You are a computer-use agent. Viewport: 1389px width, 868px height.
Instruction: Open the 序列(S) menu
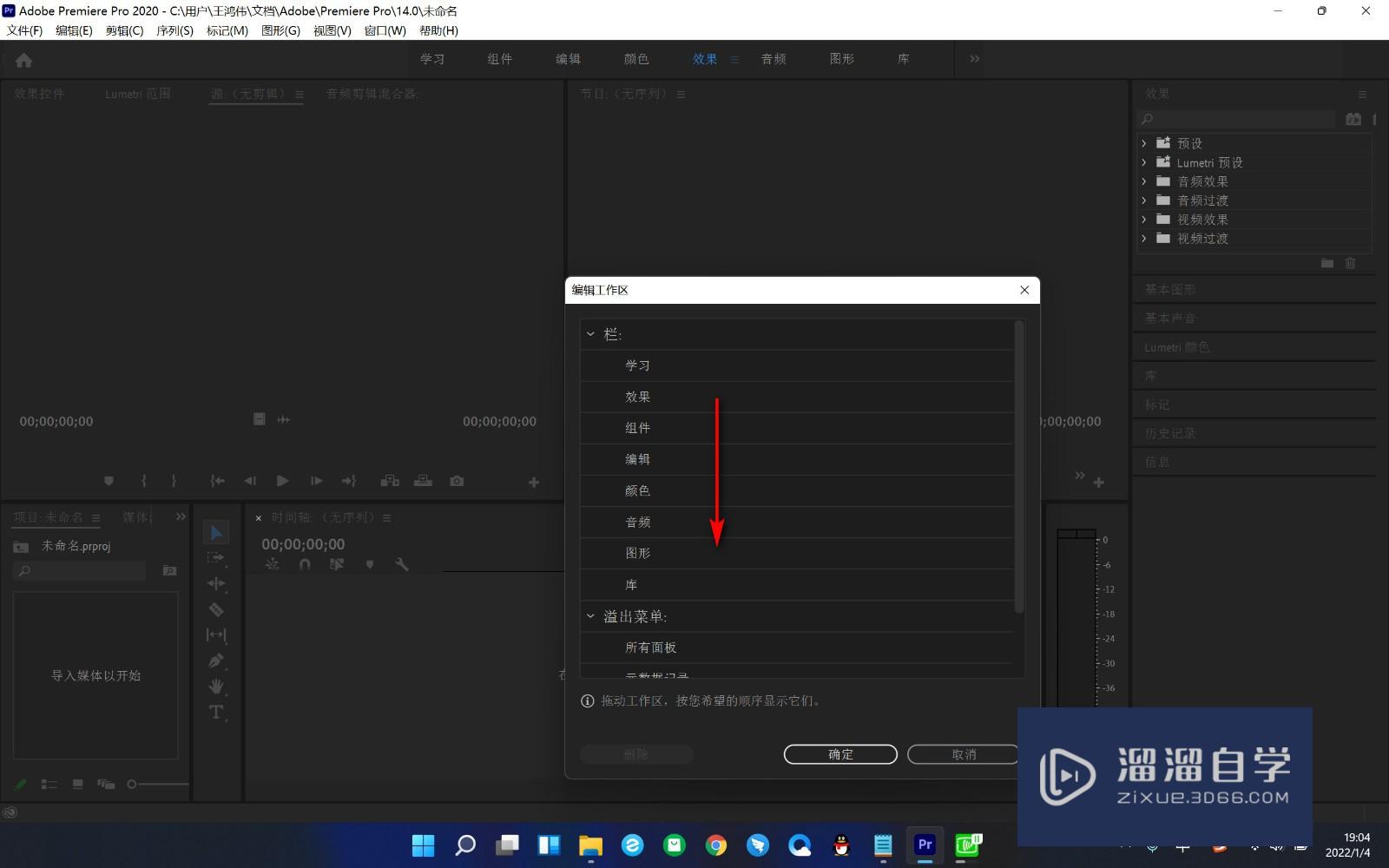coord(174,30)
